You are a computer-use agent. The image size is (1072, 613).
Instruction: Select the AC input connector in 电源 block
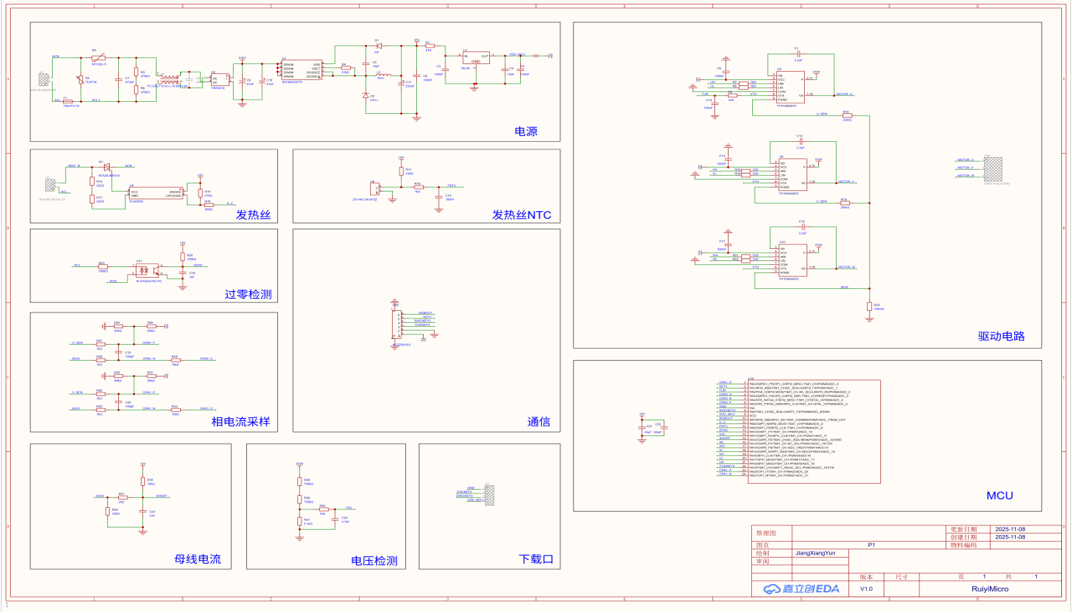[x=44, y=80]
